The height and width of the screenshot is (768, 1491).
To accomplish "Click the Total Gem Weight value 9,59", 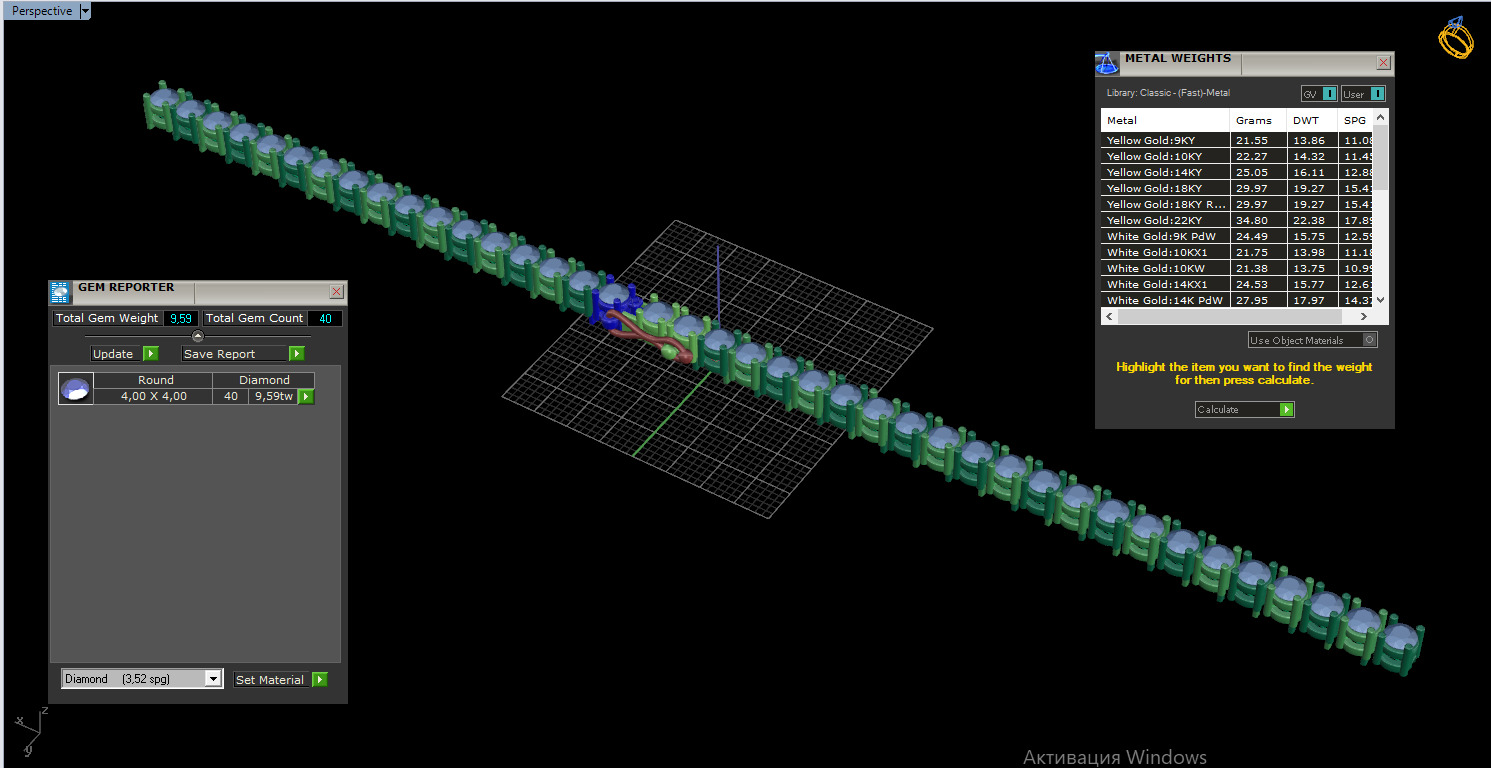I will click(181, 318).
